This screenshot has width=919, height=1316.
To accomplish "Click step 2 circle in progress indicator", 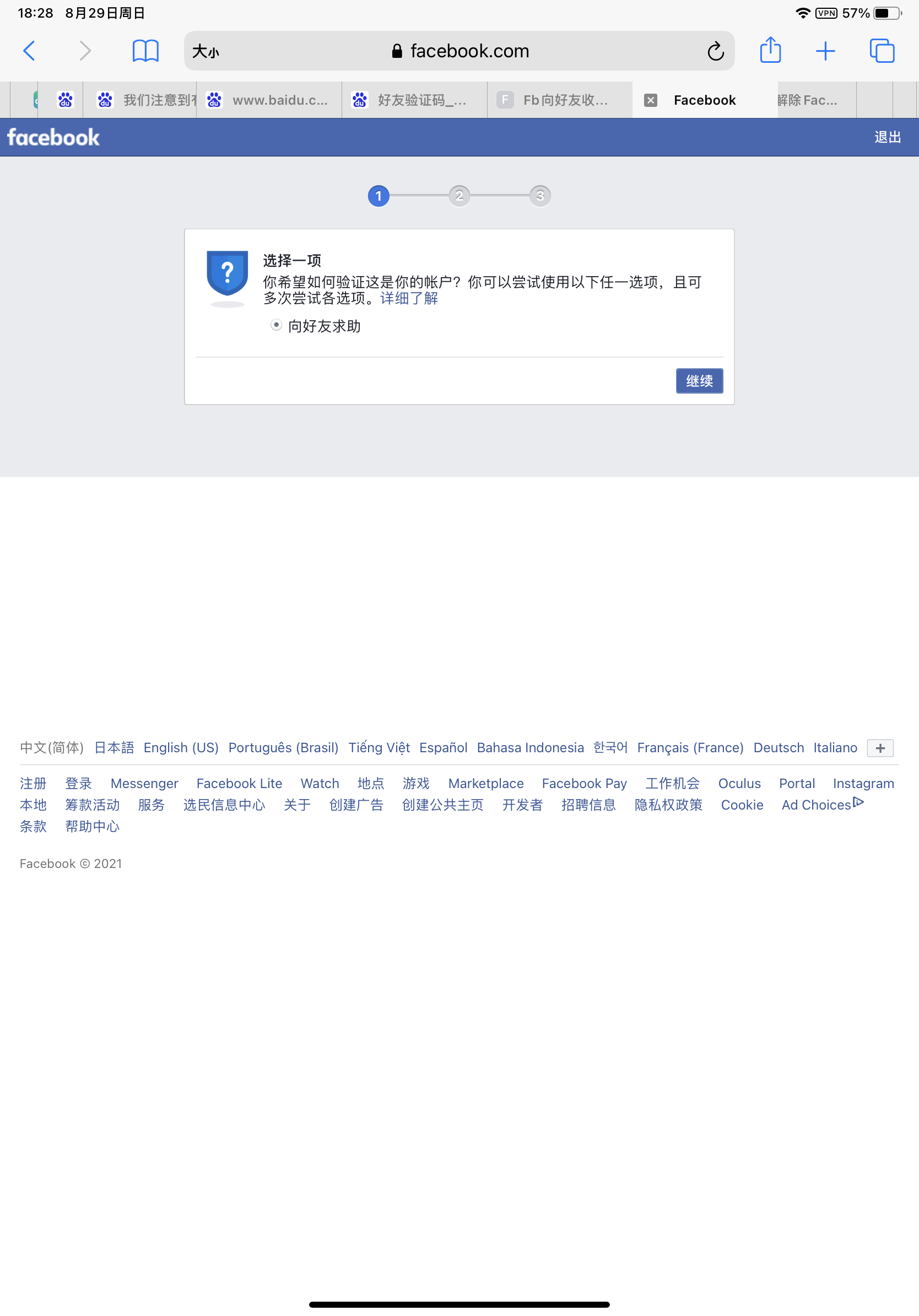I will 459,196.
